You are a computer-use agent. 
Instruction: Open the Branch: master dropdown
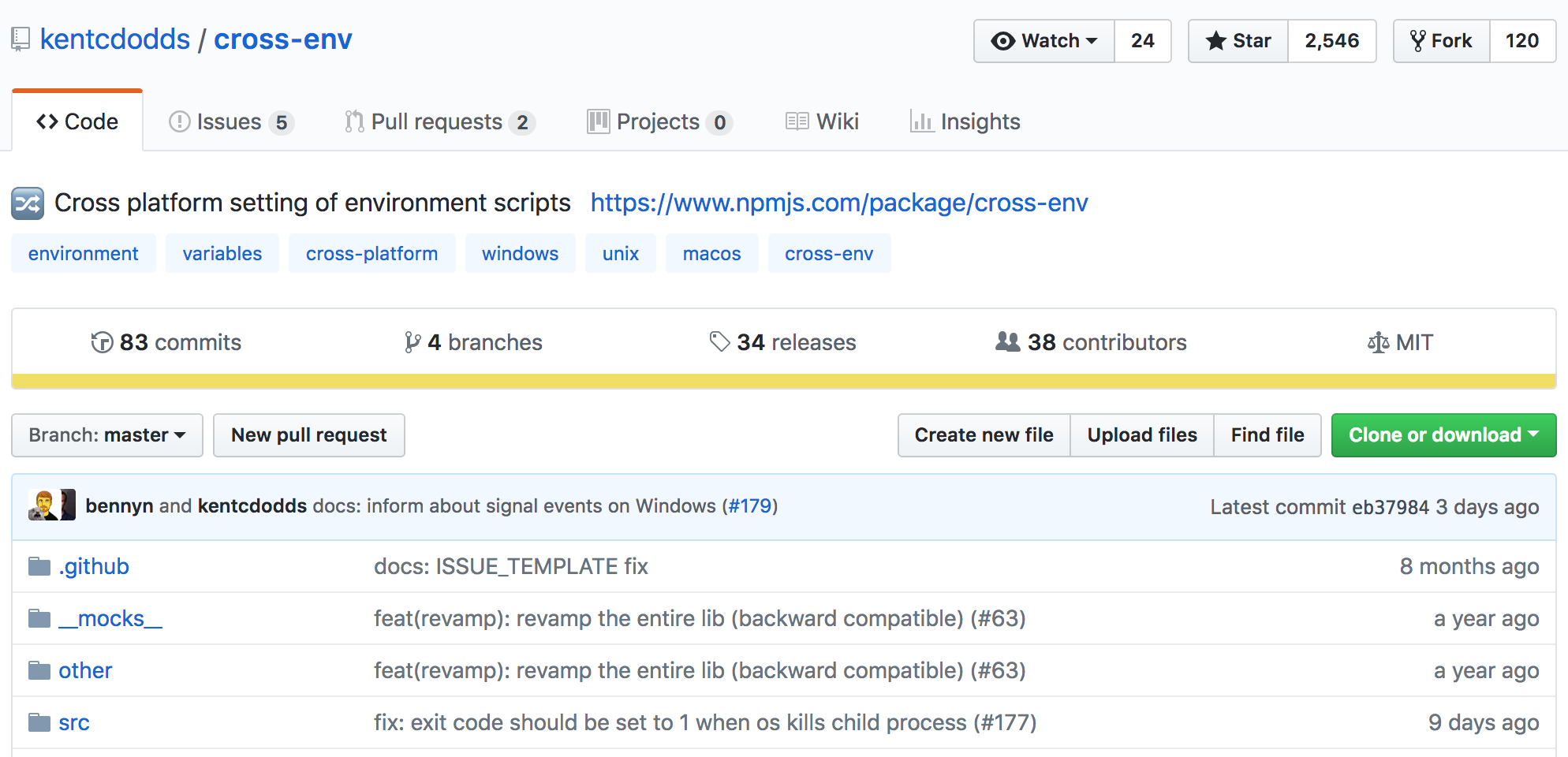107,435
